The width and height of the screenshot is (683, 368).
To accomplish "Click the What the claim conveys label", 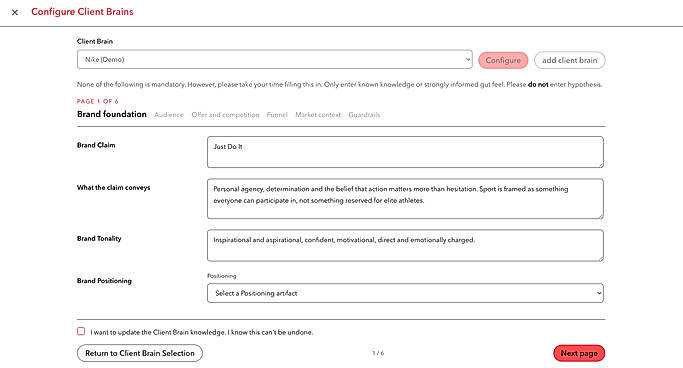I will pyautogui.click(x=114, y=188).
